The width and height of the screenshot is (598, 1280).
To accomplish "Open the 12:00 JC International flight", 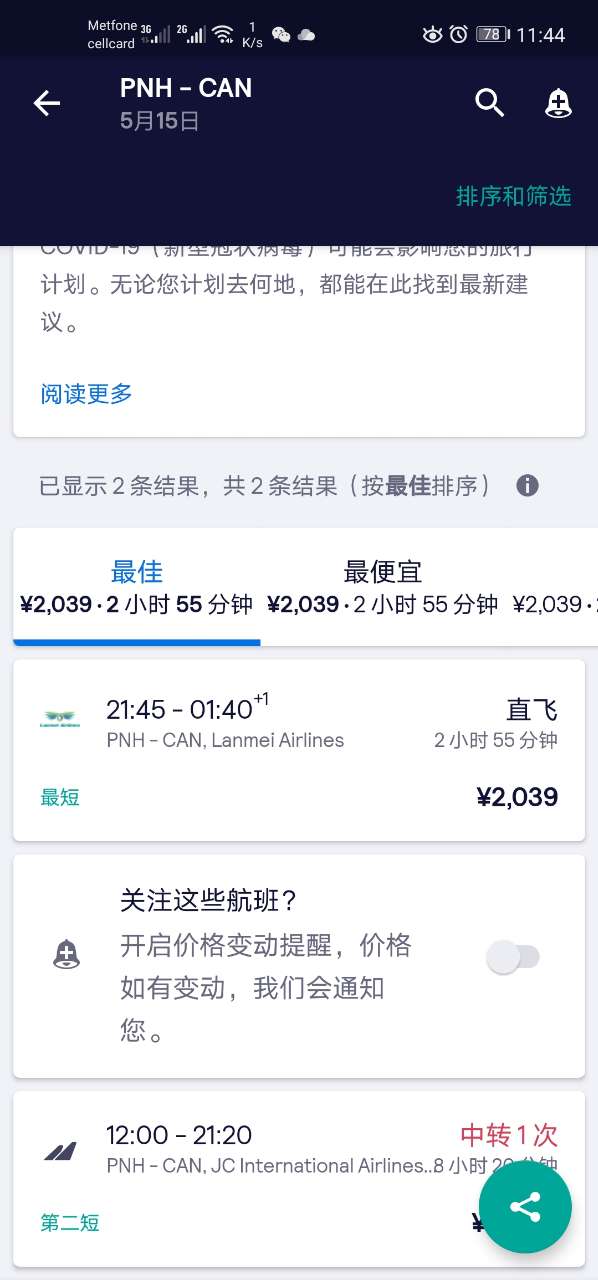I will 299,1178.
